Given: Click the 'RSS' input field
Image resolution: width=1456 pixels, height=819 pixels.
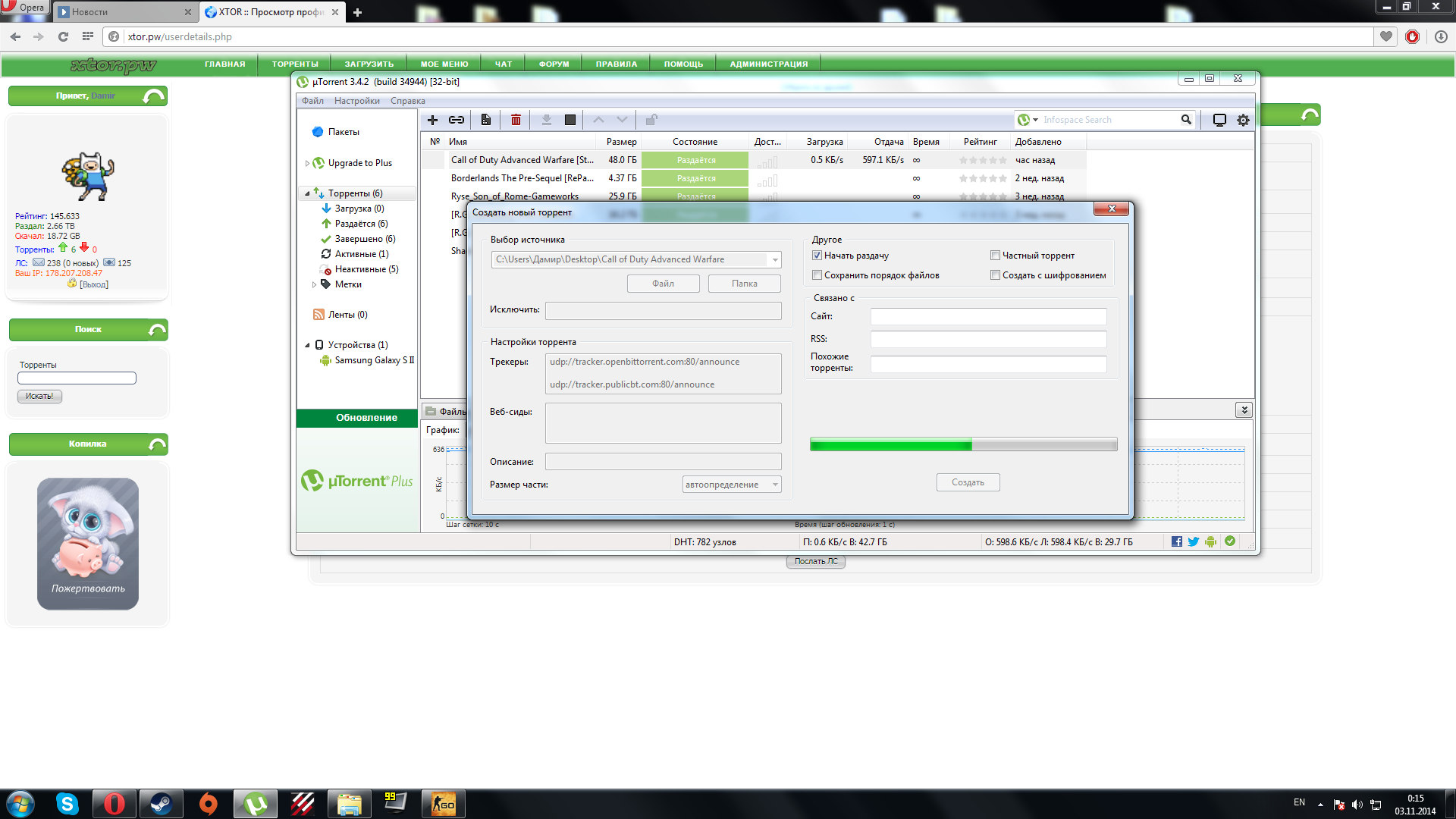Looking at the screenshot, I should (988, 339).
